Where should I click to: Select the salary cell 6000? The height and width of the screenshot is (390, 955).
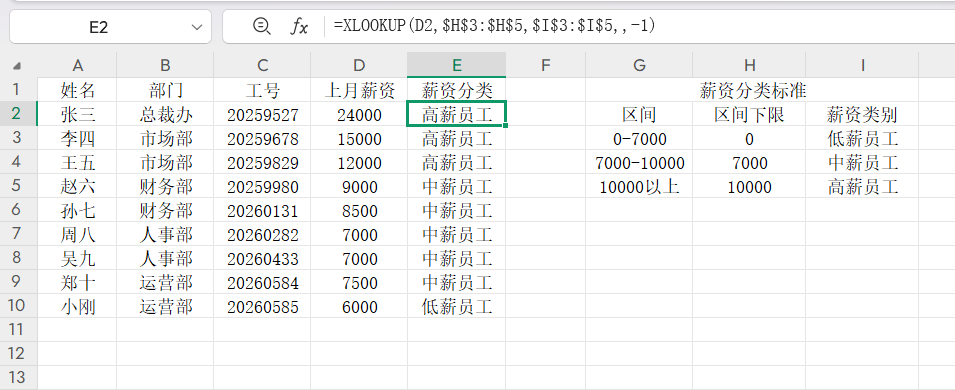point(359,307)
